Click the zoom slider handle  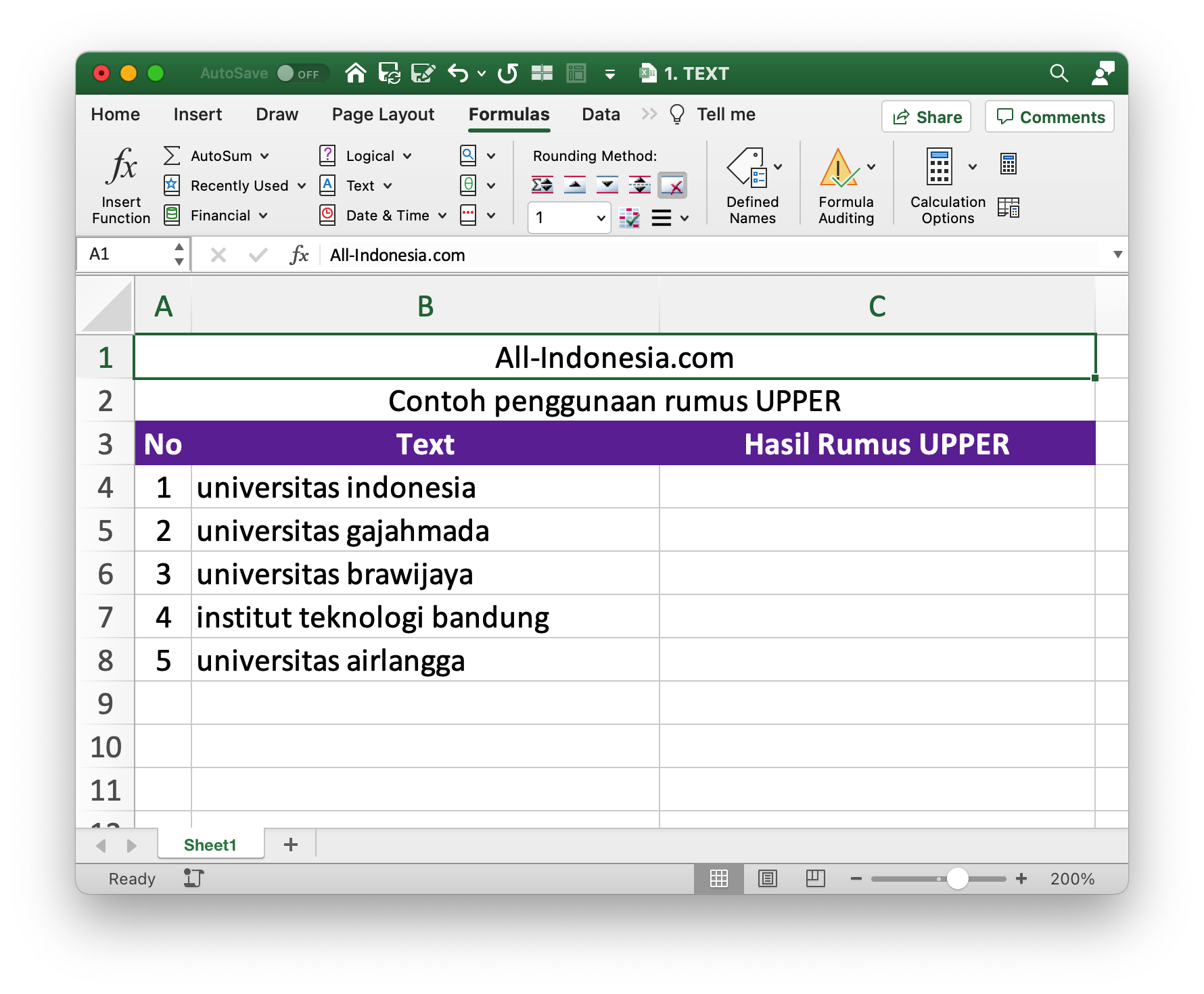pos(957,878)
